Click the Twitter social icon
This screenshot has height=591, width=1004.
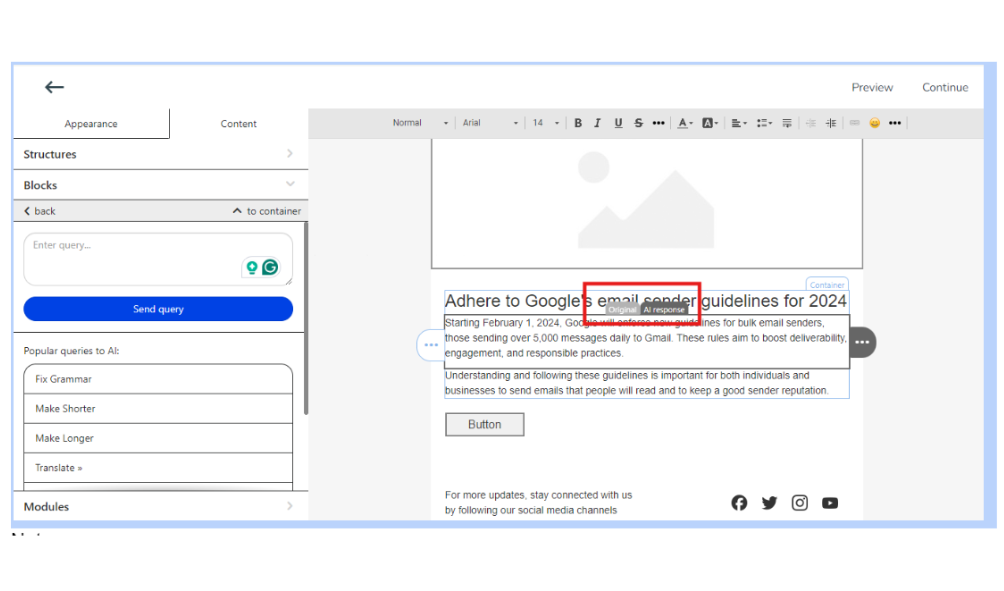click(x=769, y=503)
